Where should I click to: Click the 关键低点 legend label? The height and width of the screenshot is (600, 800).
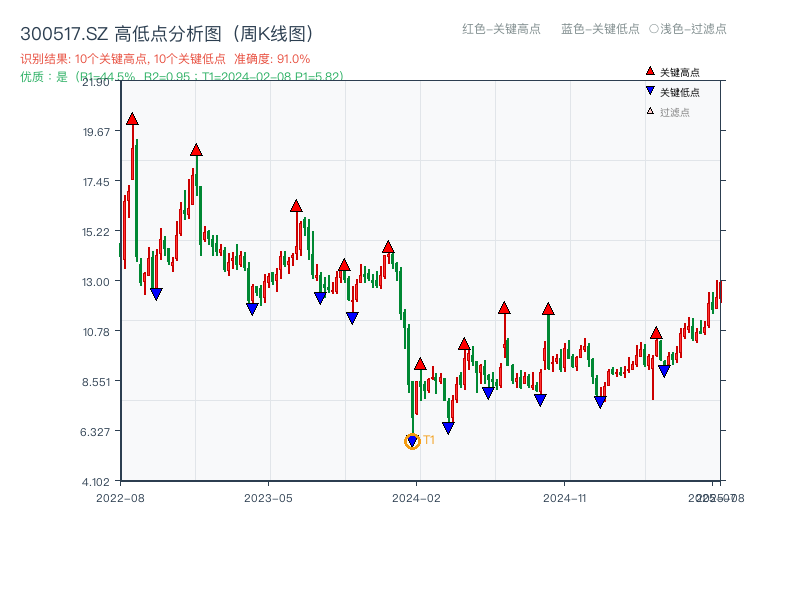point(680,92)
